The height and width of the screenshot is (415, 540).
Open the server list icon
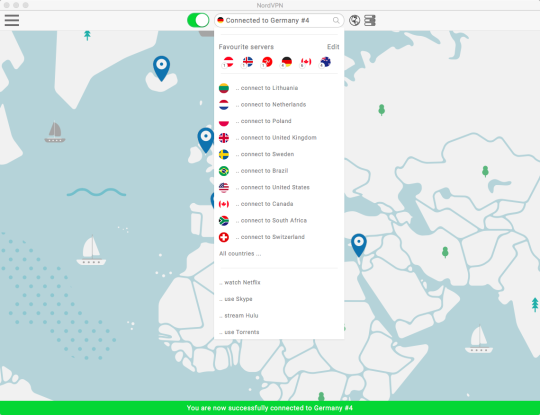(x=370, y=21)
